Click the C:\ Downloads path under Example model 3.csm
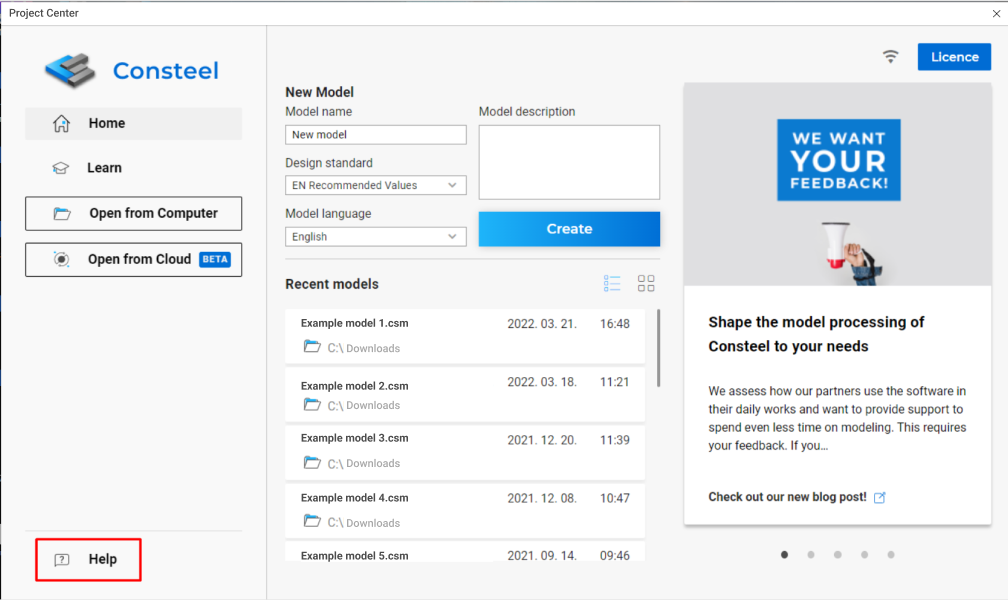Image resolution: width=1008 pixels, height=600 pixels. click(x=364, y=464)
